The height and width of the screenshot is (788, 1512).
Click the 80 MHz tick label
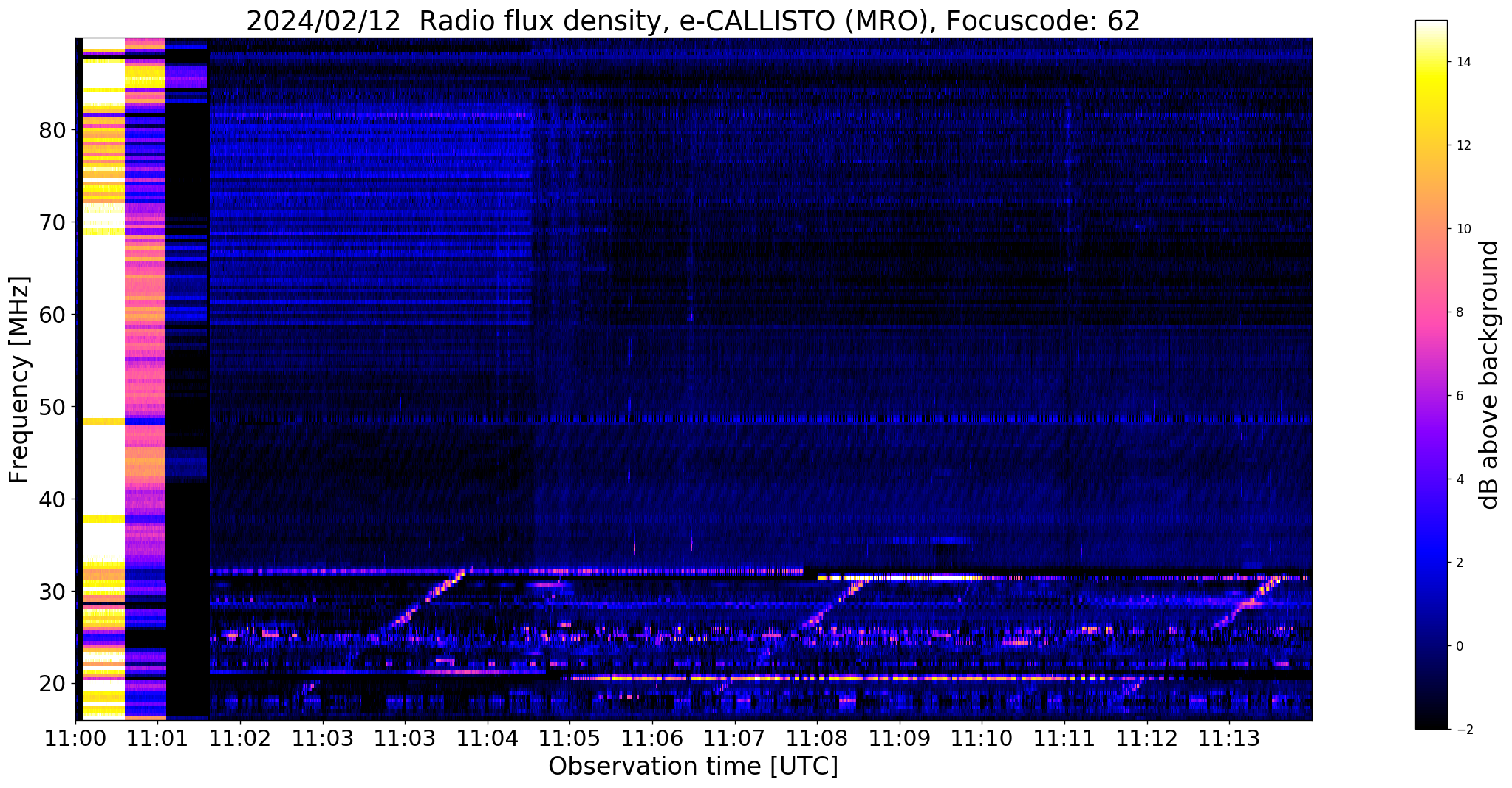[53, 131]
